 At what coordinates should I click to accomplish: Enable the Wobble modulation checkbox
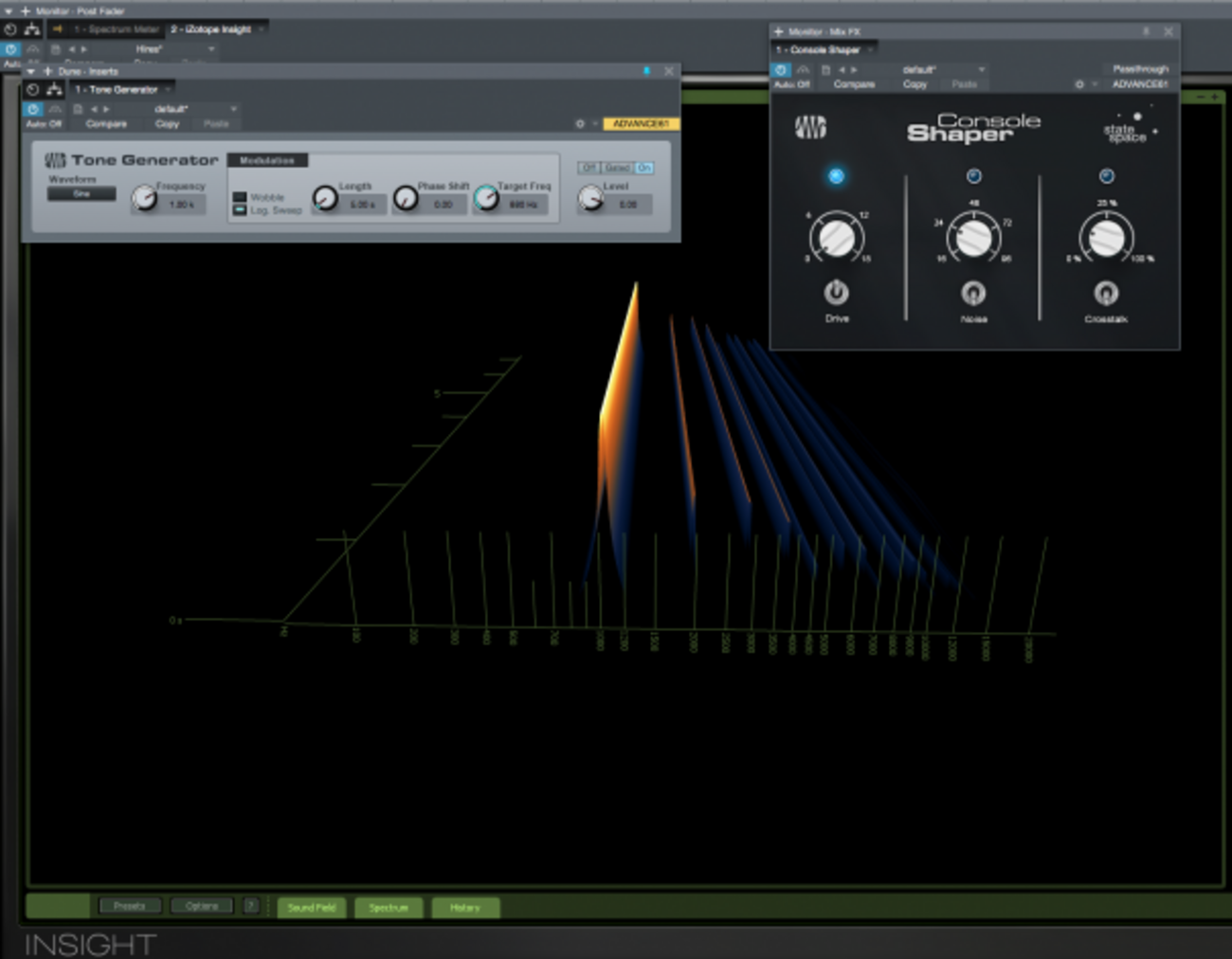coord(240,197)
